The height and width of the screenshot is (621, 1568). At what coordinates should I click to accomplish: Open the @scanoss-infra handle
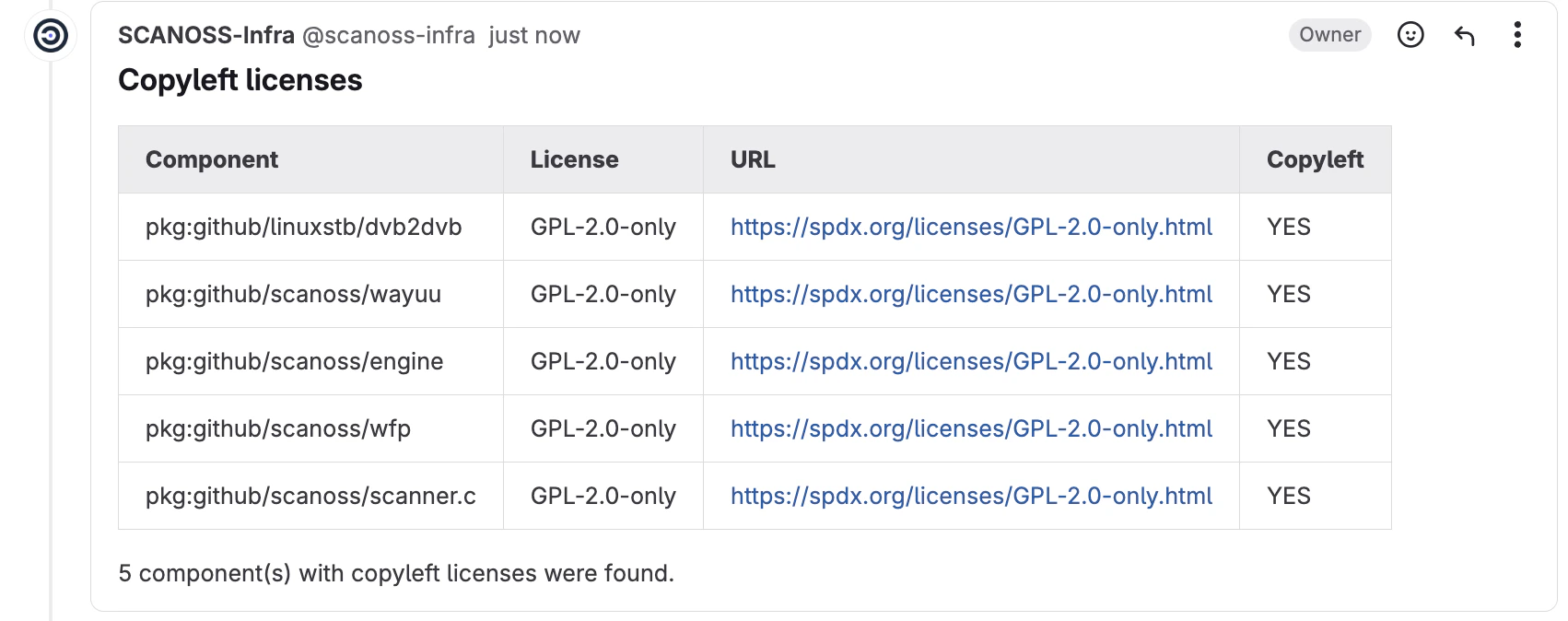point(389,35)
